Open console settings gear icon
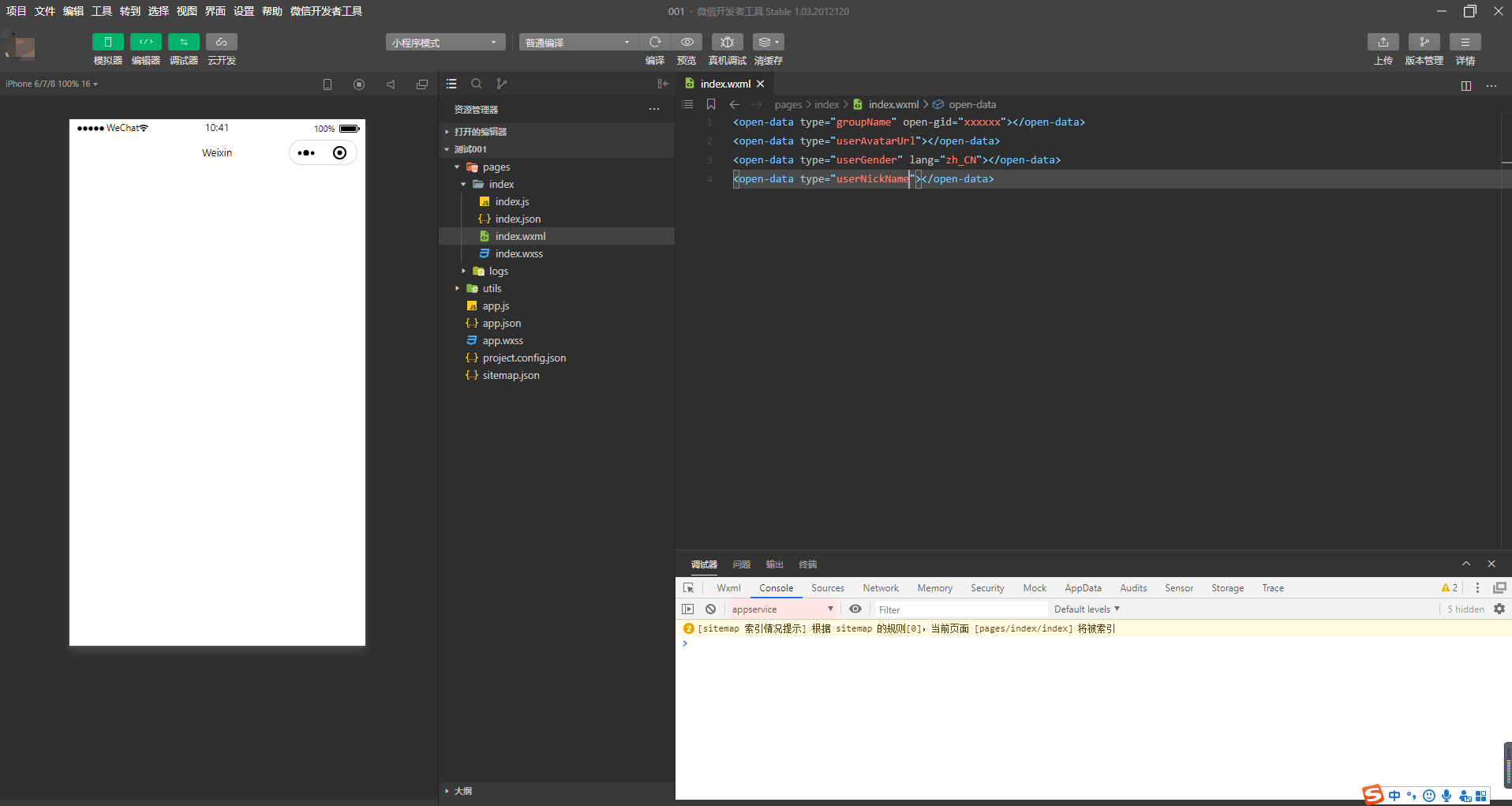Viewport: 1512px width, 806px height. [x=1499, y=609]
